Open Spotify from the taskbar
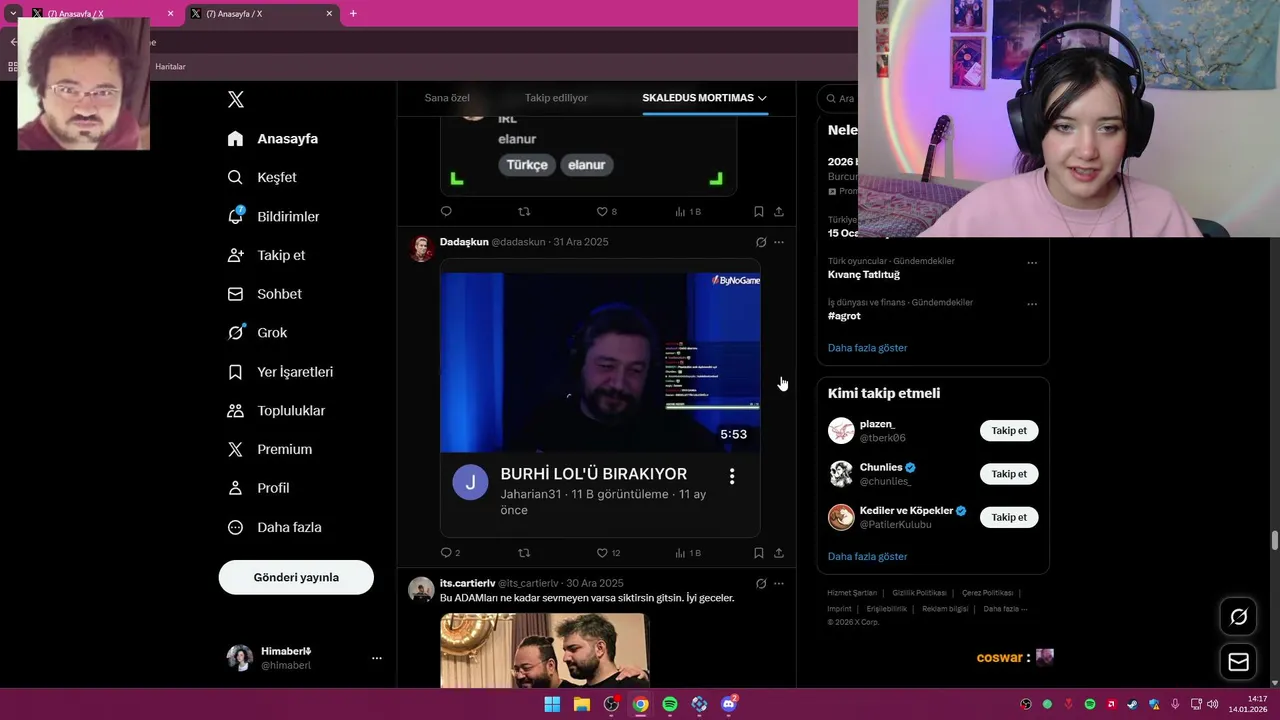 [670, 704]
